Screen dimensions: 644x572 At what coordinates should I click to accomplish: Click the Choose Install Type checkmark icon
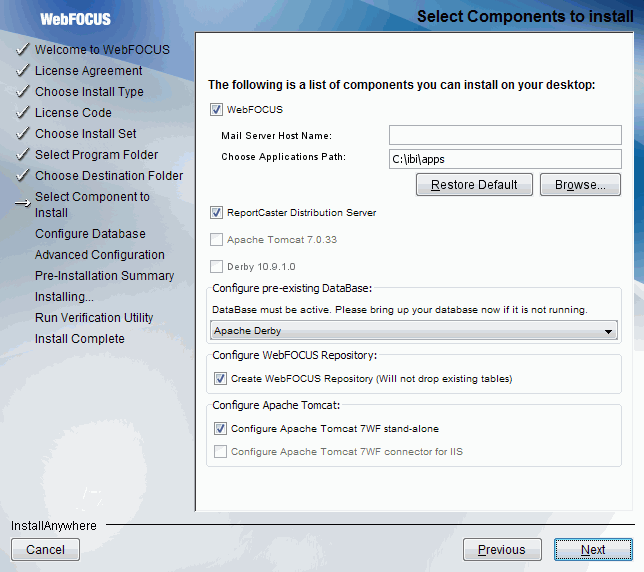pos(22,91)
